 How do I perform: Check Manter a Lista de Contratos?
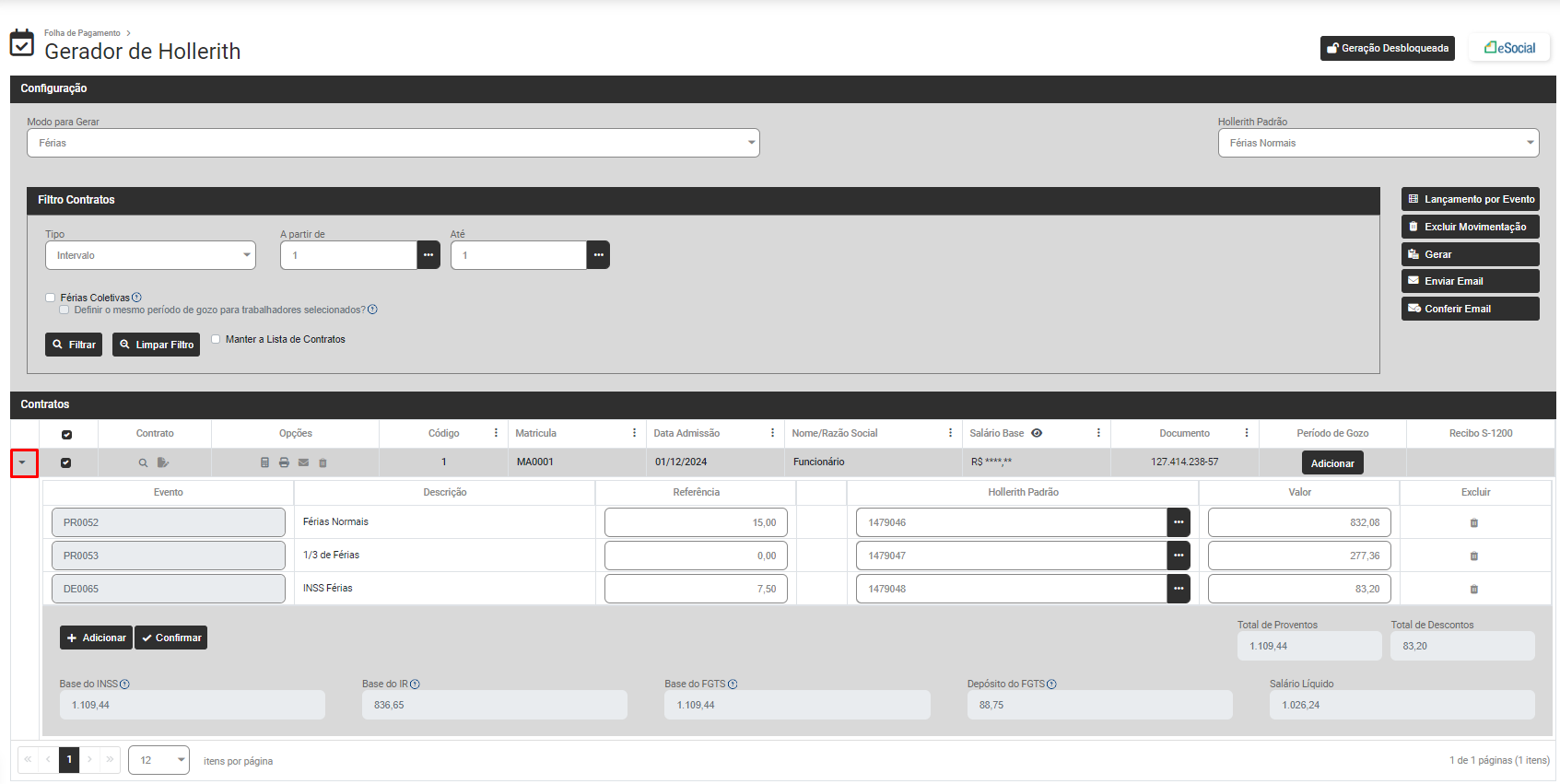tap(216, 339)
